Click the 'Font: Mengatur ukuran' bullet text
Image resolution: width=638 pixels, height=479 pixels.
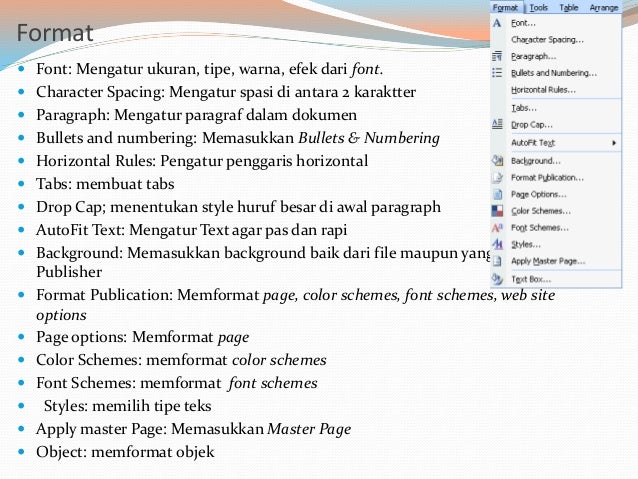point(210,69)
